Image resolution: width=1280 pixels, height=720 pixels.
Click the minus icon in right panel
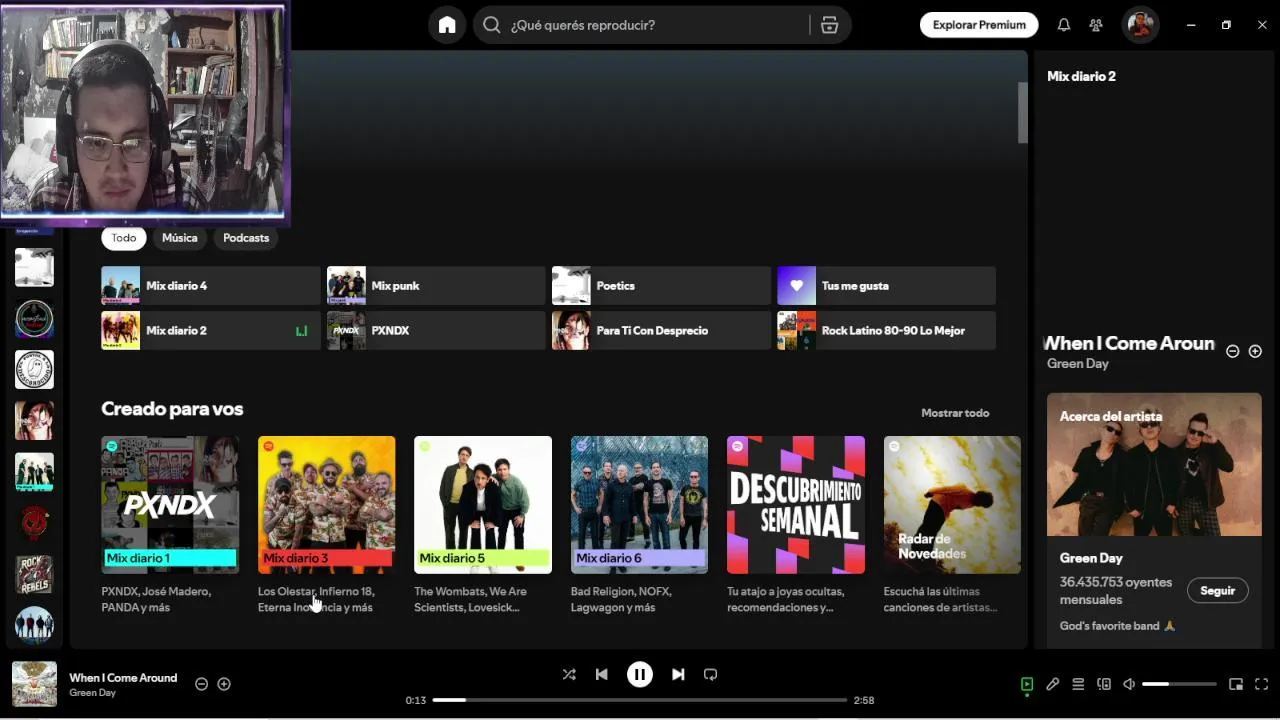pyautogui.click(x=1233, y=351)
